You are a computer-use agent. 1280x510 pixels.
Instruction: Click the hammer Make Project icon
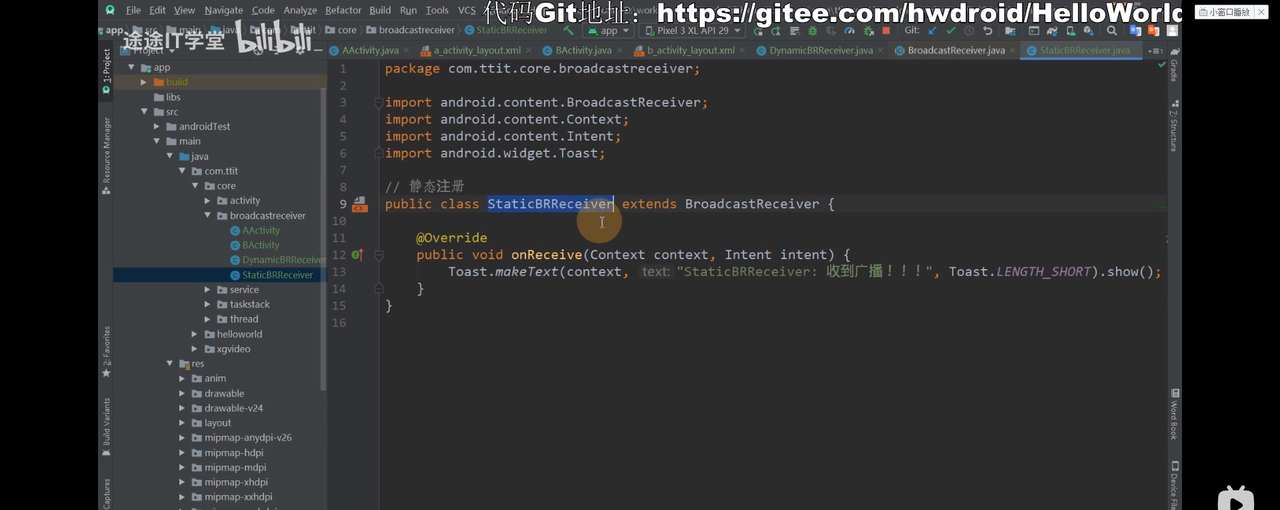tap(569, 31)
